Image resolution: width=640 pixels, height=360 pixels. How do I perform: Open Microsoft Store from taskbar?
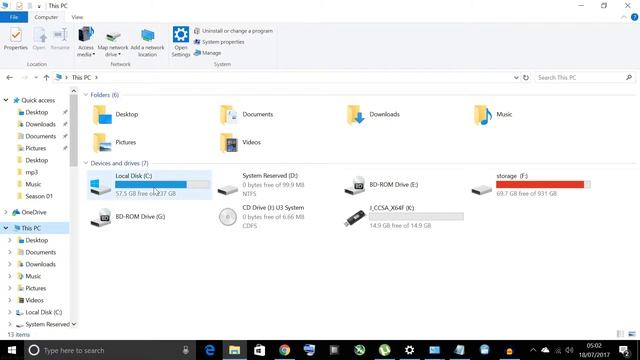(260, 350)
